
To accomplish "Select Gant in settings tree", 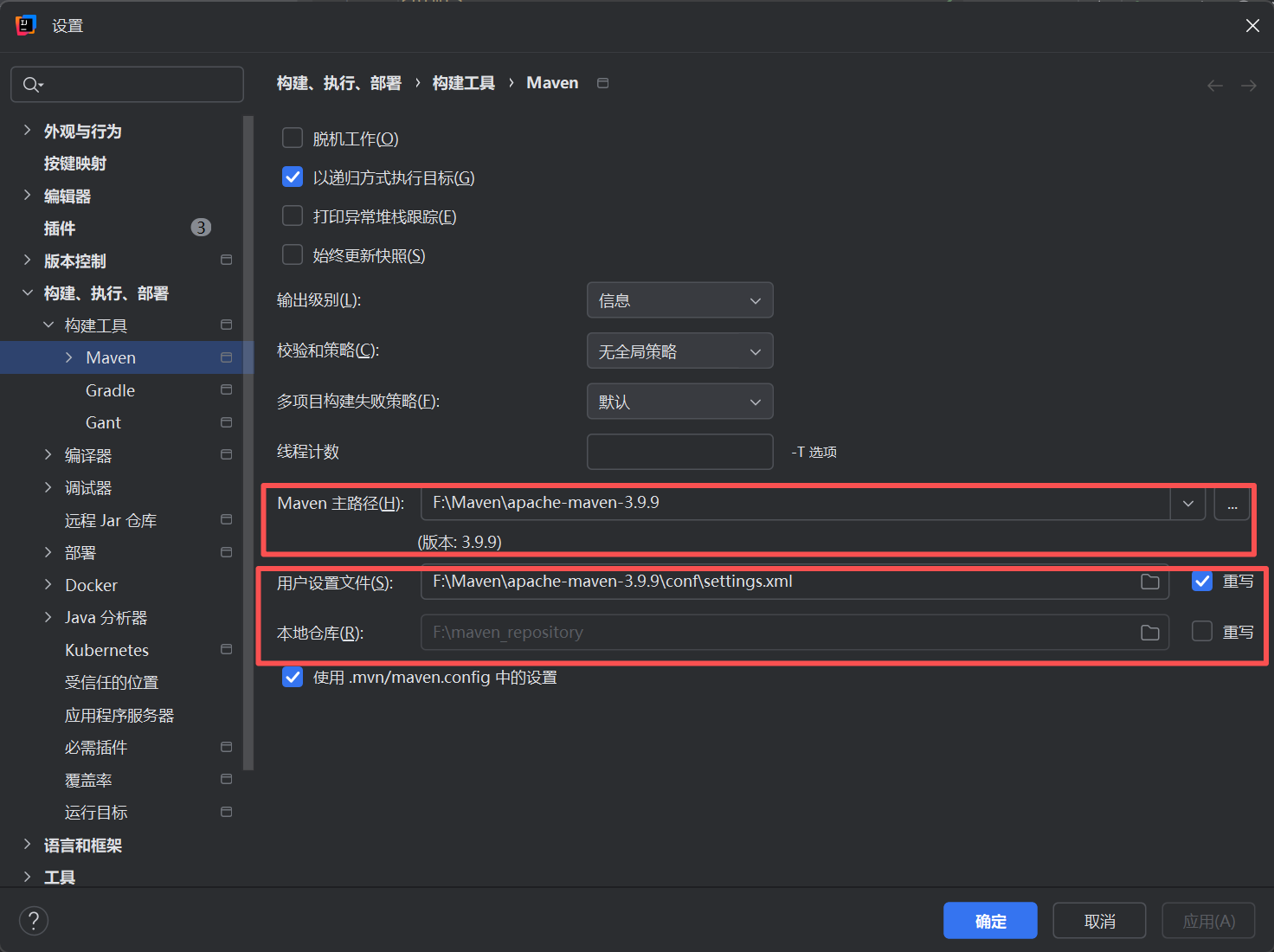I will point(103,422).
